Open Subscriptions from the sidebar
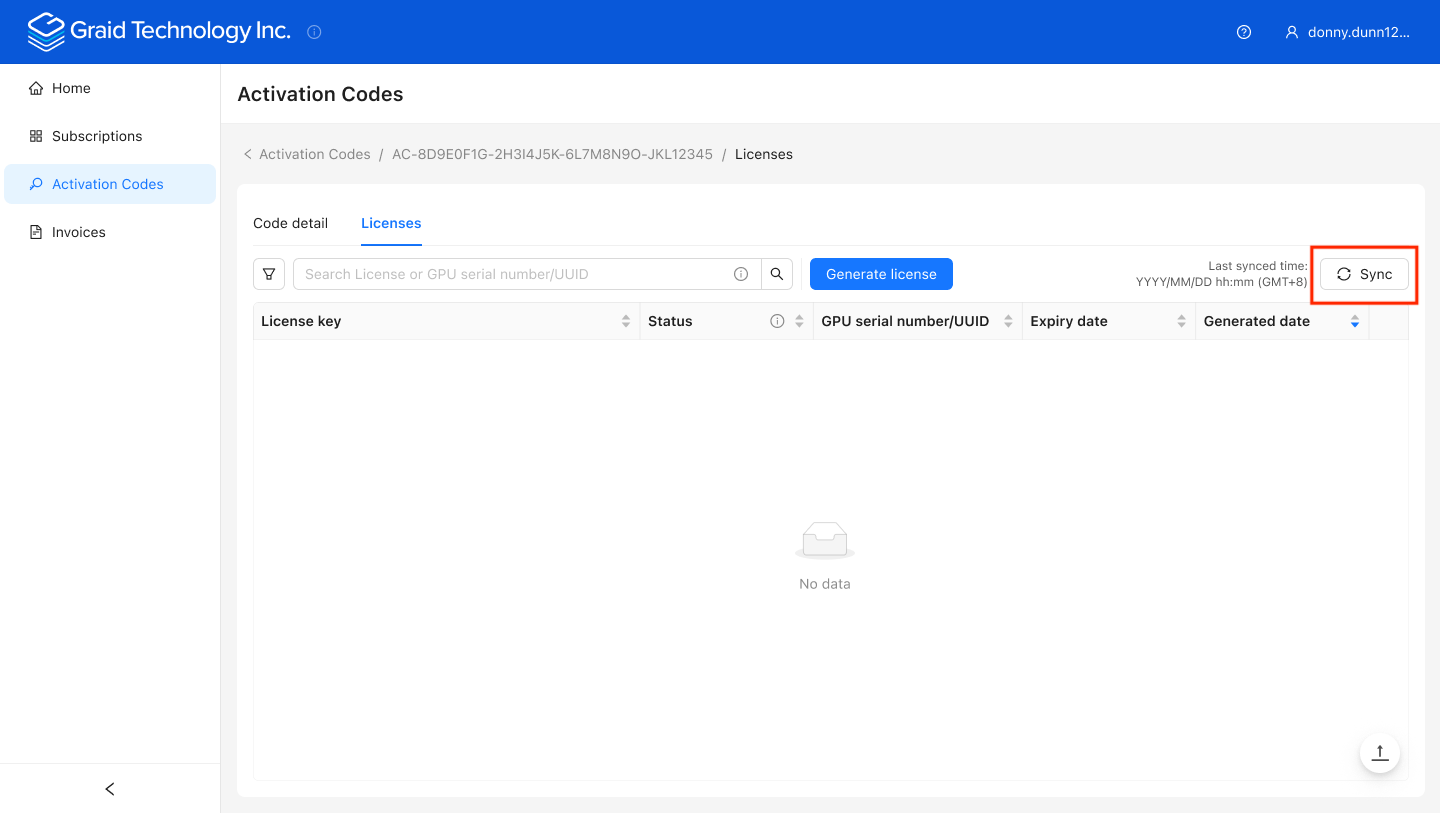The height and width of the screenshot is (813, 1440). click(97, 136)
